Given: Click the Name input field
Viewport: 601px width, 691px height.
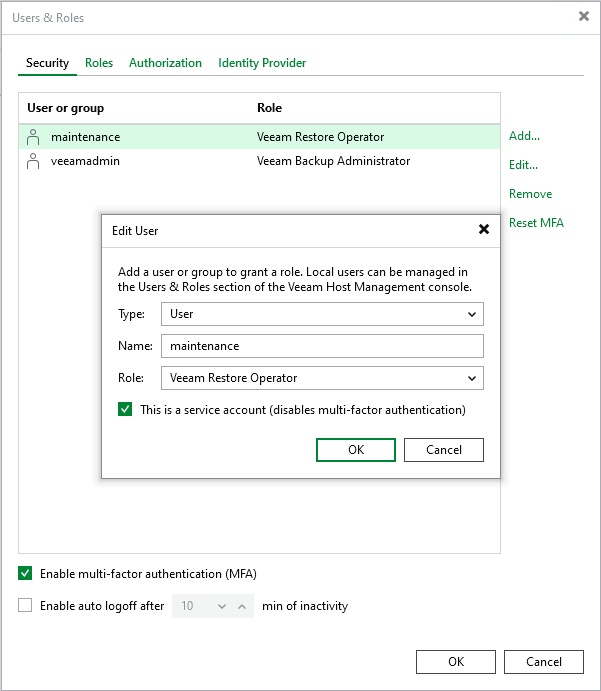Looking at the screenshot, I should tap(322, 346).
